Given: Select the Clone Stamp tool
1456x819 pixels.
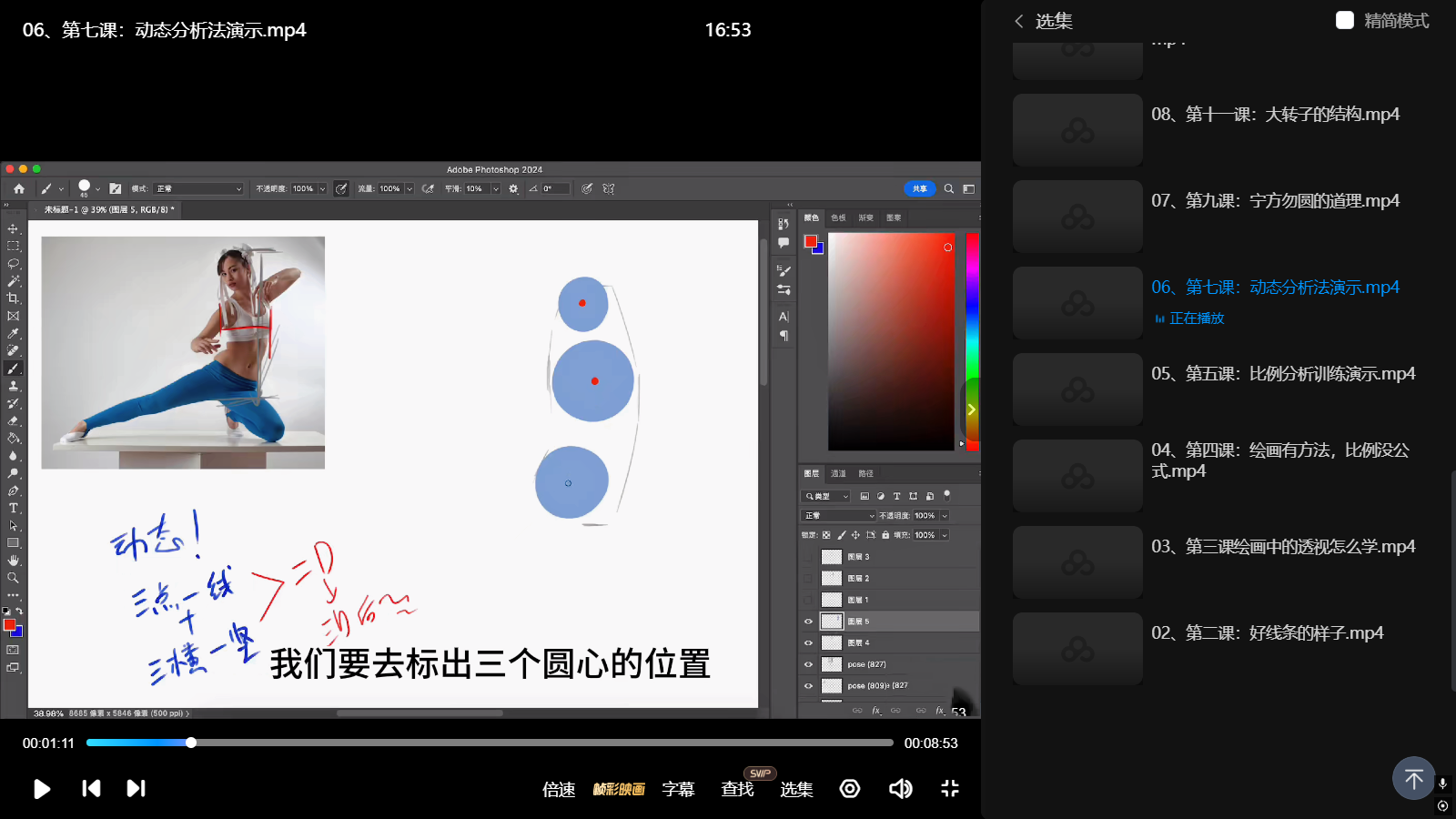Looking at the screenshot, I should pos(13,386).
